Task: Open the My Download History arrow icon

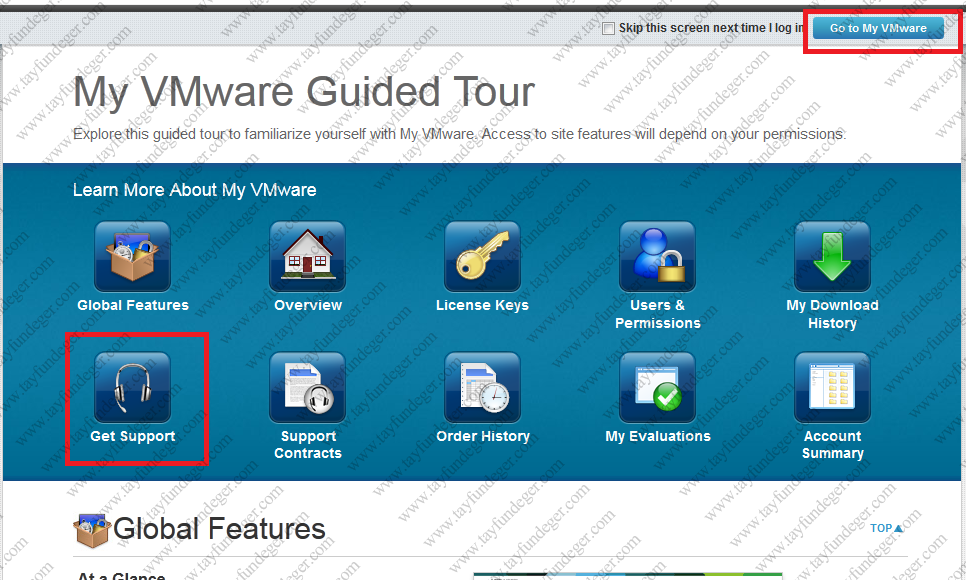Action: (832, 256)
